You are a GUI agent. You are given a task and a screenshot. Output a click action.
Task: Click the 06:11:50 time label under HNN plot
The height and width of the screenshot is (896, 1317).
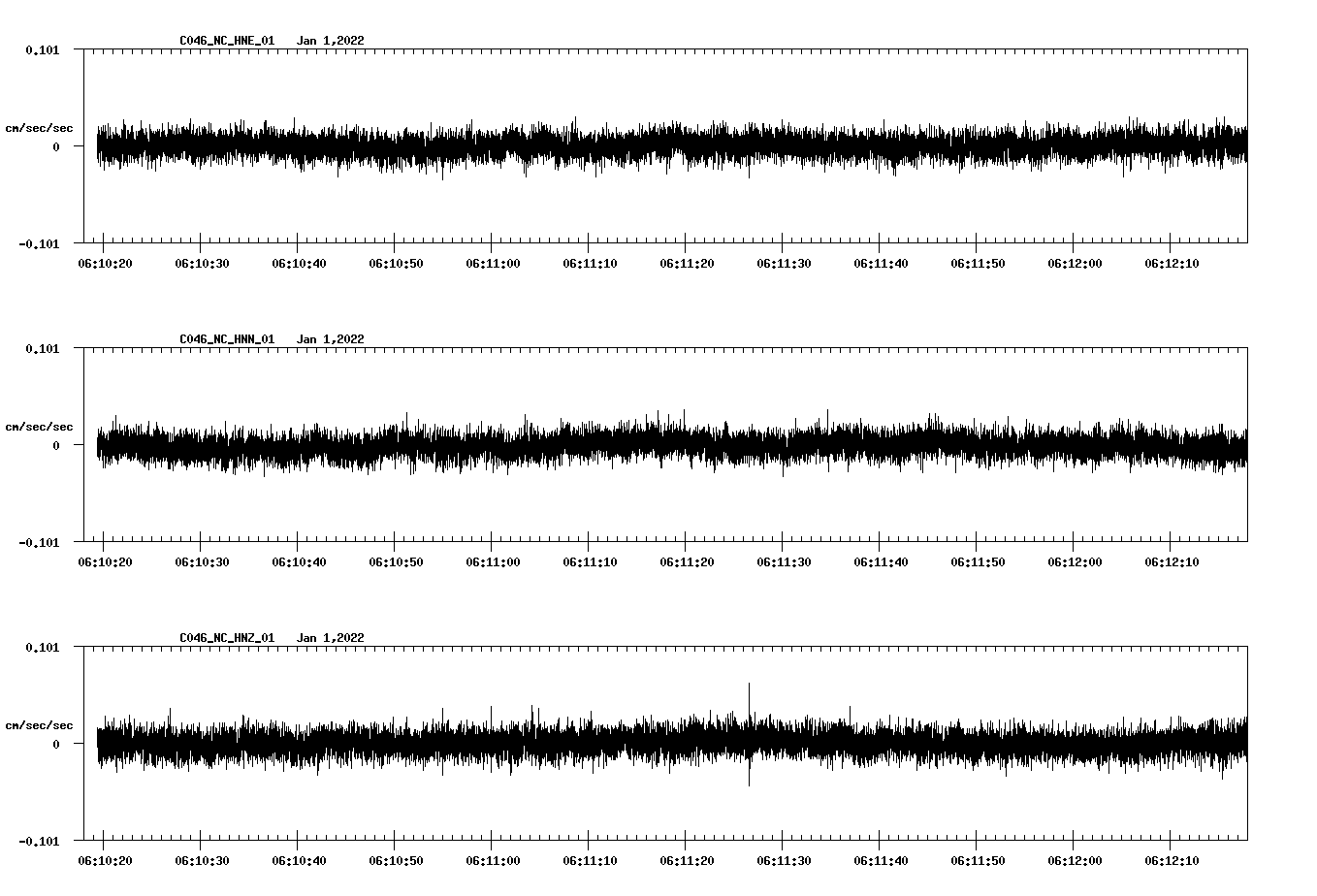pos(978,562)
